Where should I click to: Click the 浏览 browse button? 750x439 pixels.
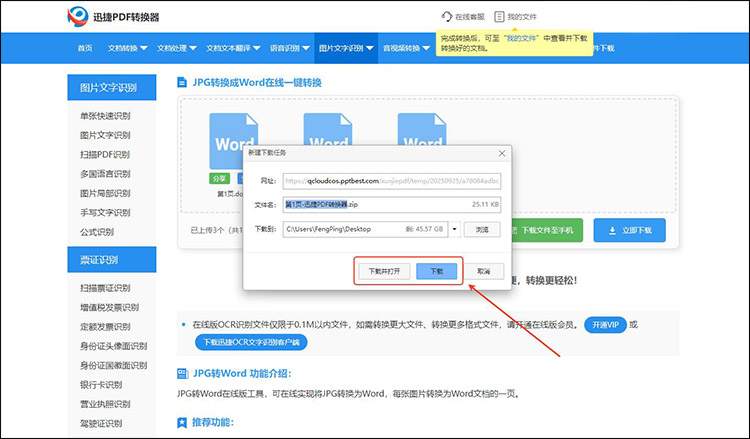(482, 230)
